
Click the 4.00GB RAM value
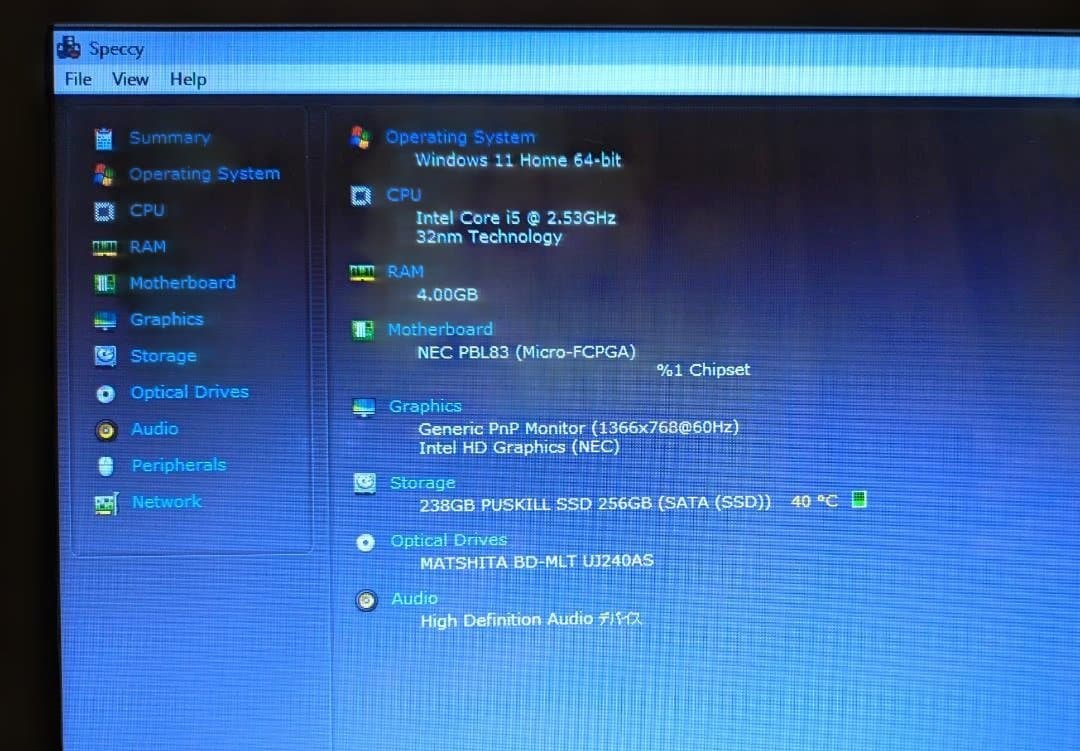447,295
